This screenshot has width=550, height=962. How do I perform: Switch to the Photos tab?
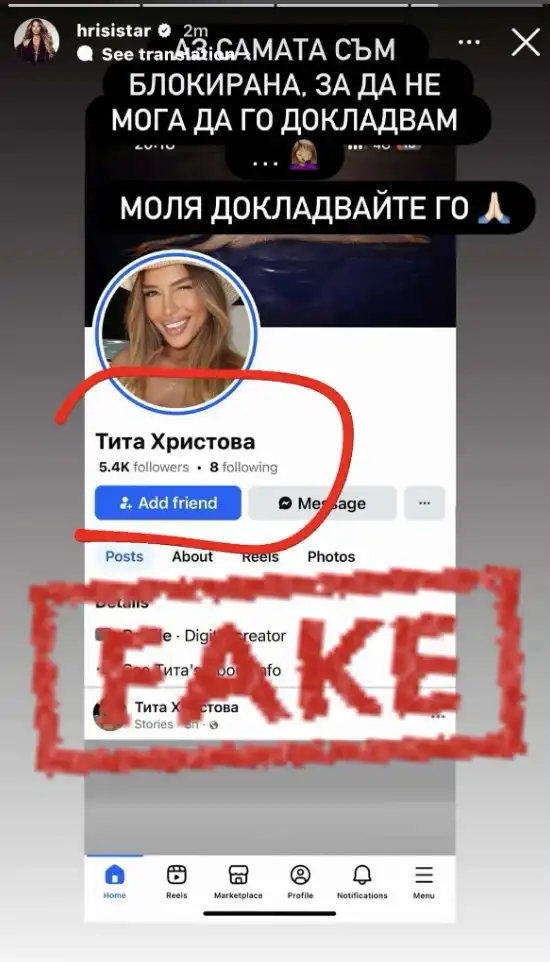pyautogui.click(x=331, y=556)
